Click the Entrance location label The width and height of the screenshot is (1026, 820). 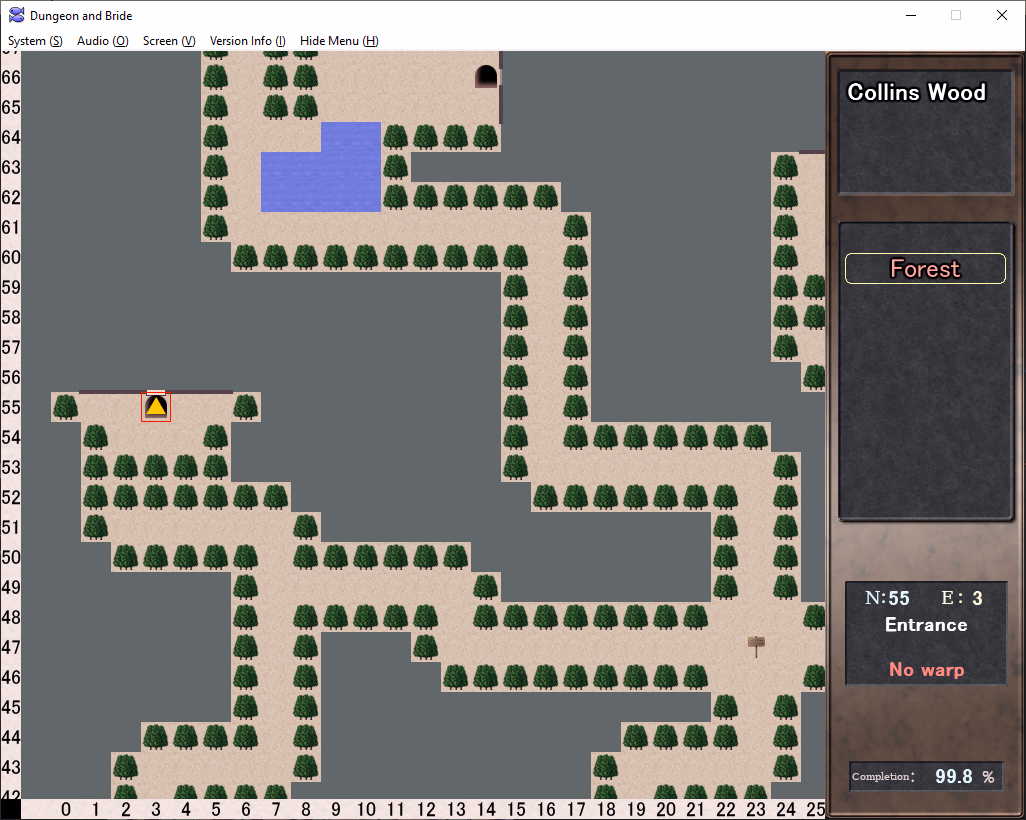(925, 625)
